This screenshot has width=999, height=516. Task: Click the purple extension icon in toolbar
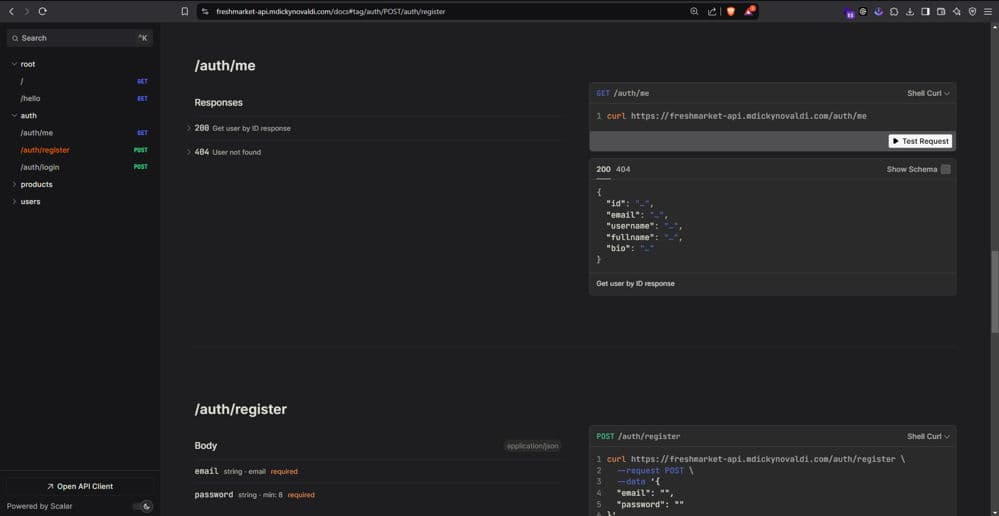point(849,12)
